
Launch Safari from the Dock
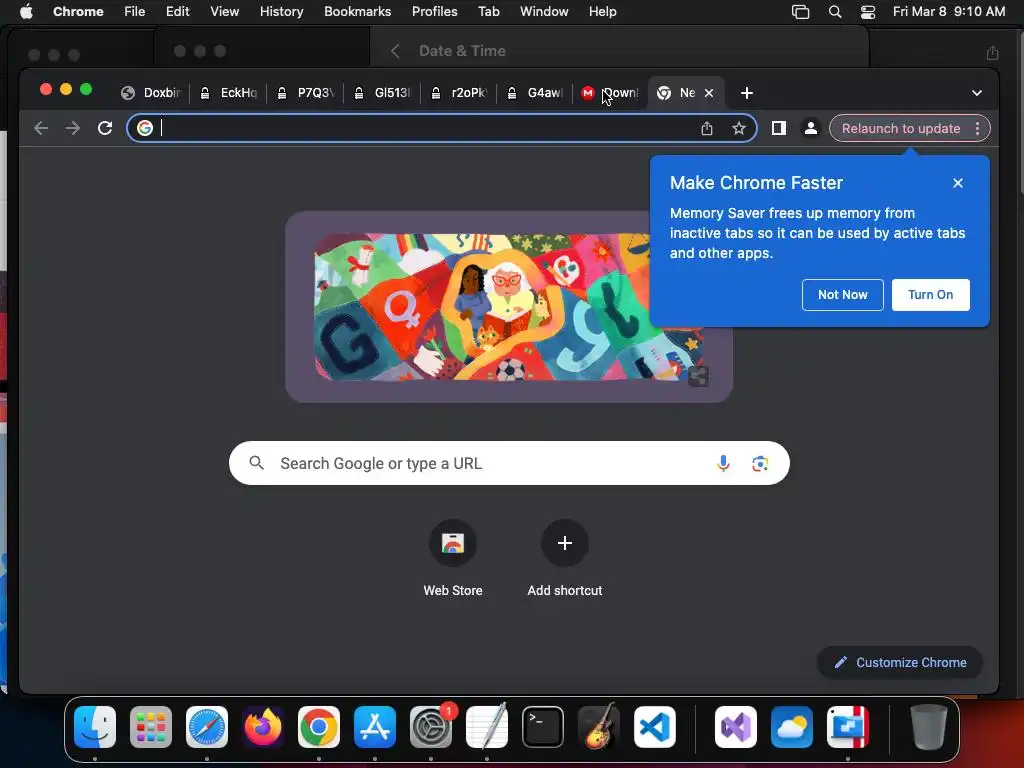(207, 727)
